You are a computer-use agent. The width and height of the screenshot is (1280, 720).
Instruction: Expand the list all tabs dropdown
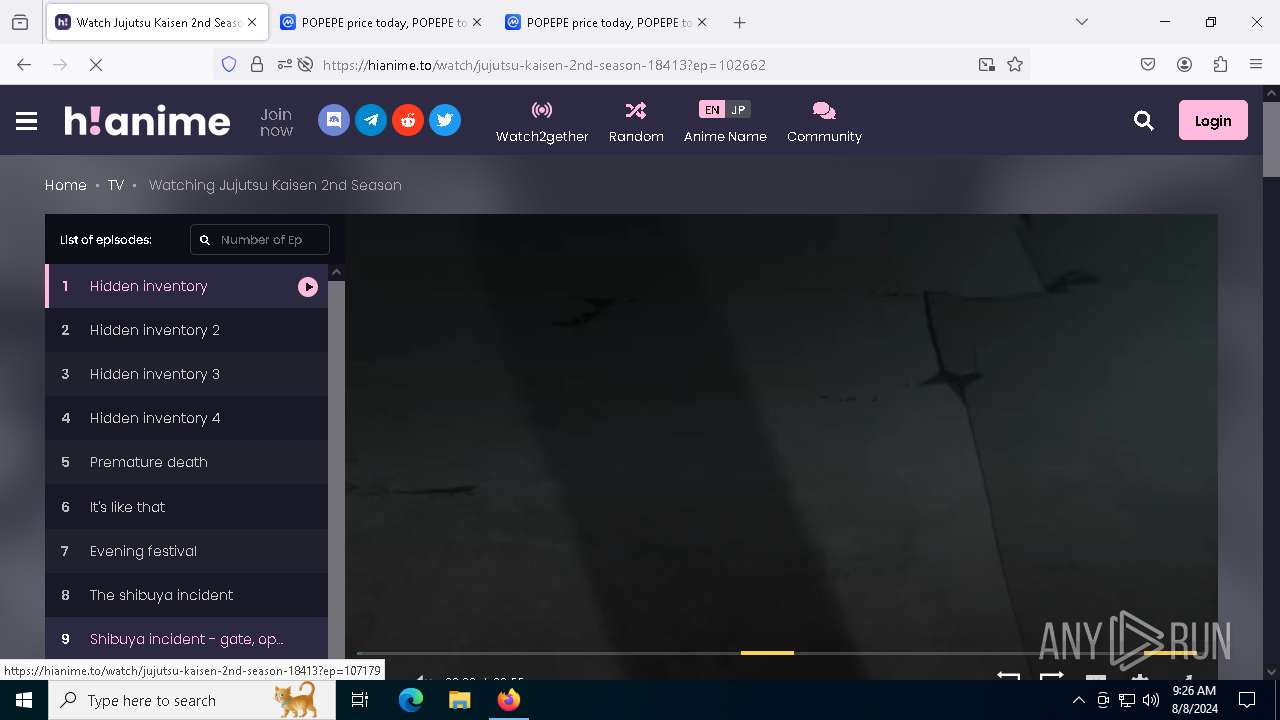(1082, 22)
